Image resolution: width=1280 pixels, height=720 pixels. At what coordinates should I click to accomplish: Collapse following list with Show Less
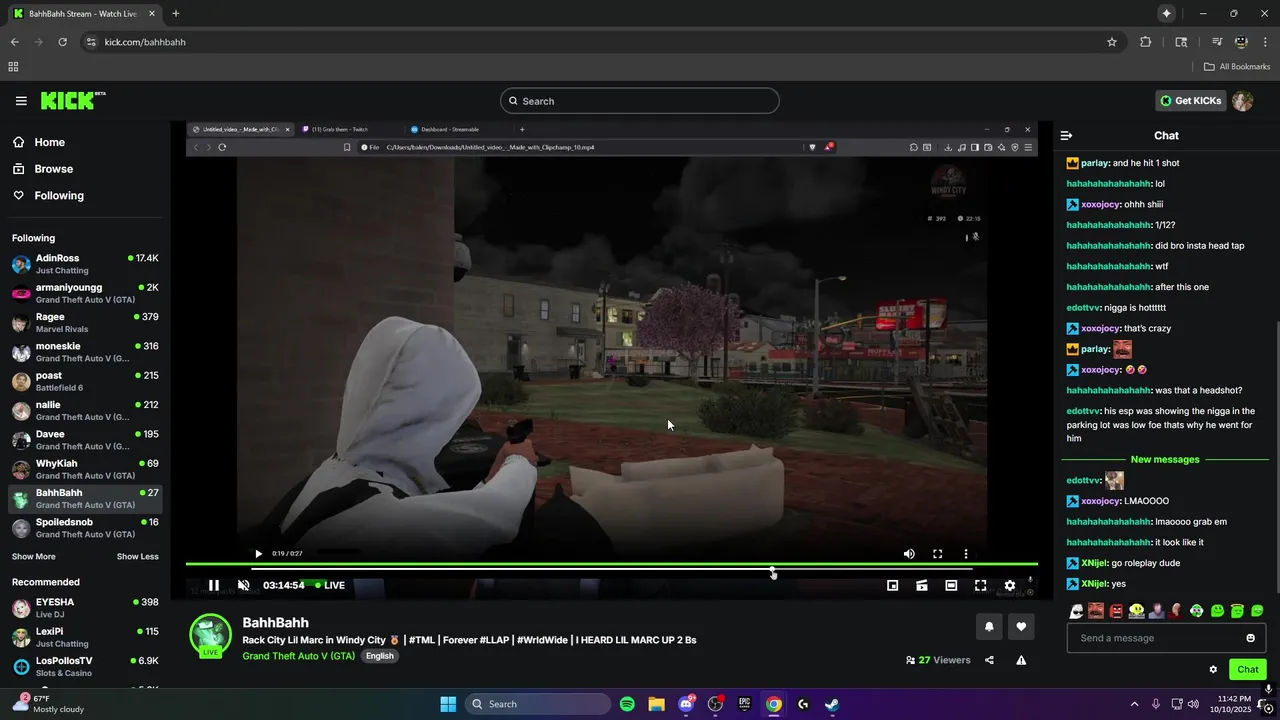[137, 557]
